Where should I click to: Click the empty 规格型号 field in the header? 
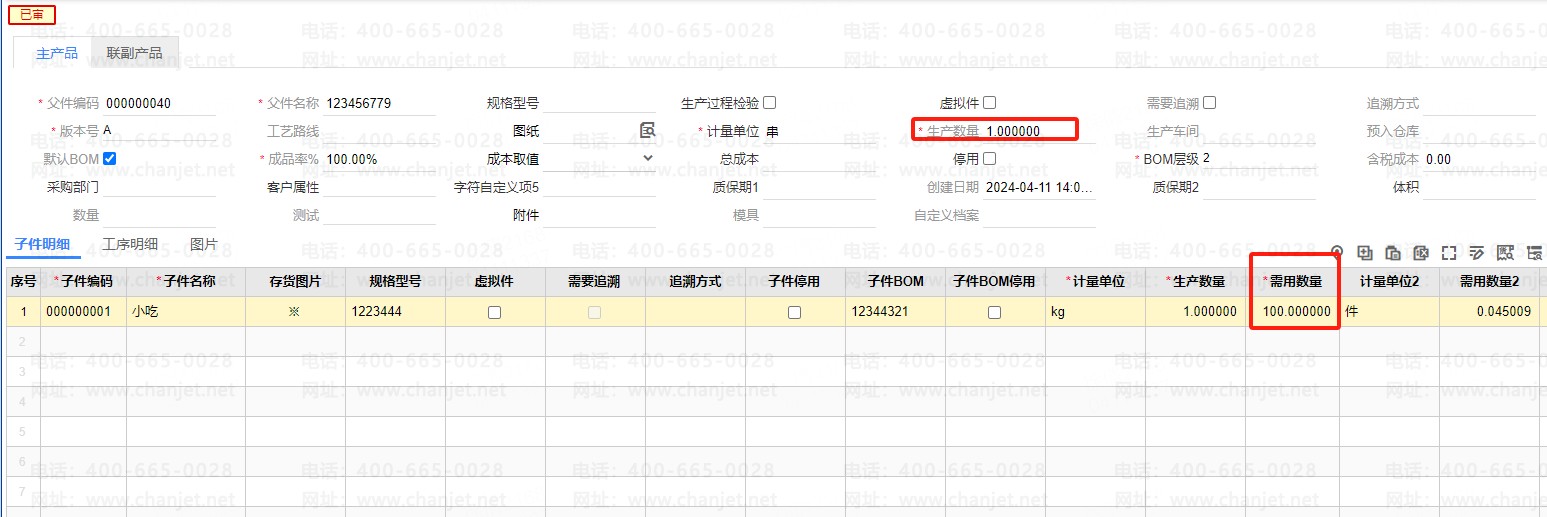click(x=600, y=104)
